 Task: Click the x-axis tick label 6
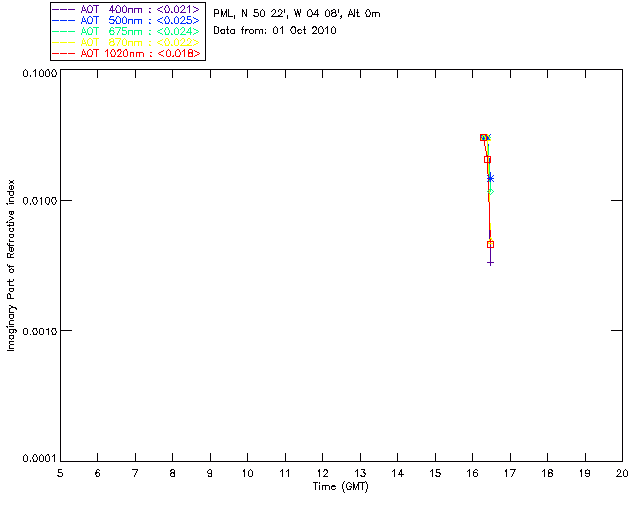pyautogui.click(x=98, y=473)
